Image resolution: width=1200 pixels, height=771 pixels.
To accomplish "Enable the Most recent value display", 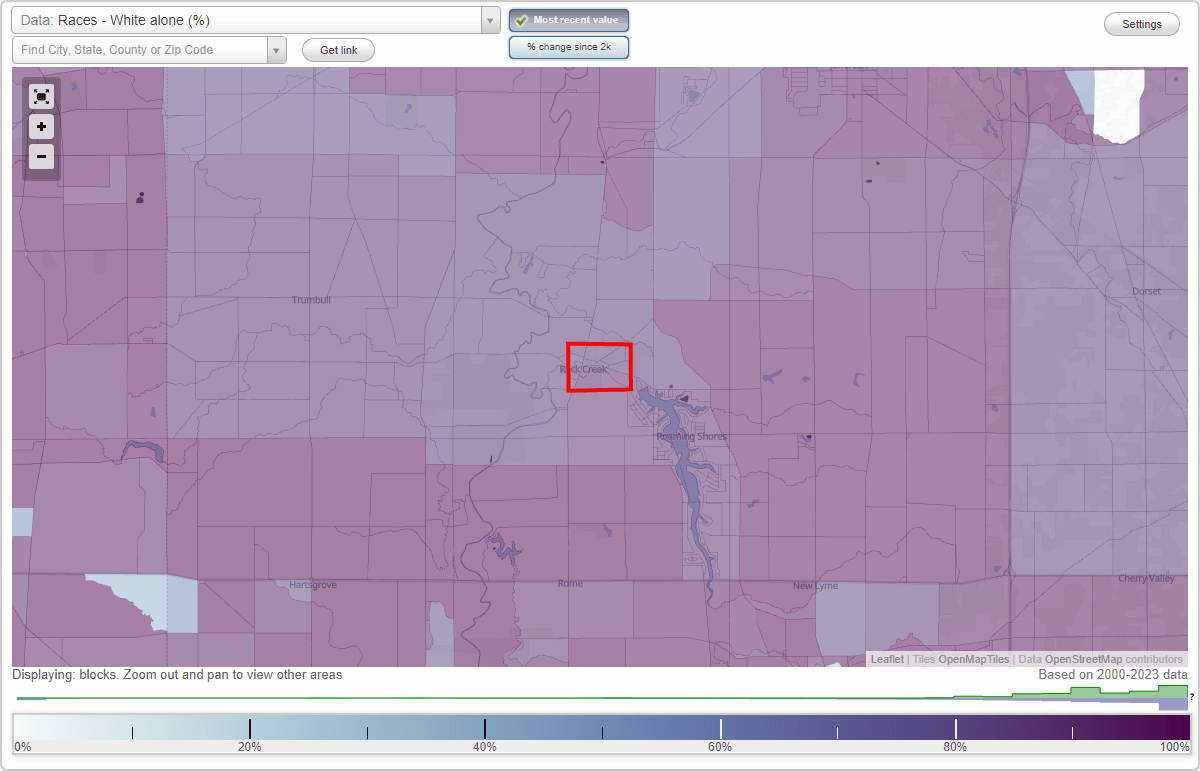I will click(568, 19).
